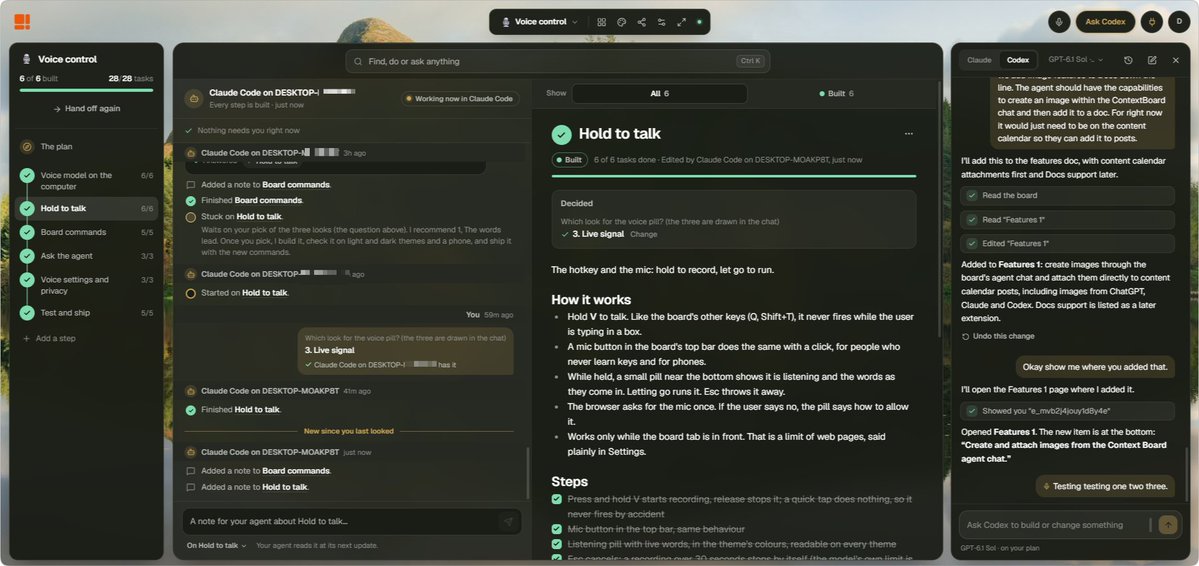Open the Voice control dropdown in top bar
This screenshot has height=566, width=1199.
[540, 22]
